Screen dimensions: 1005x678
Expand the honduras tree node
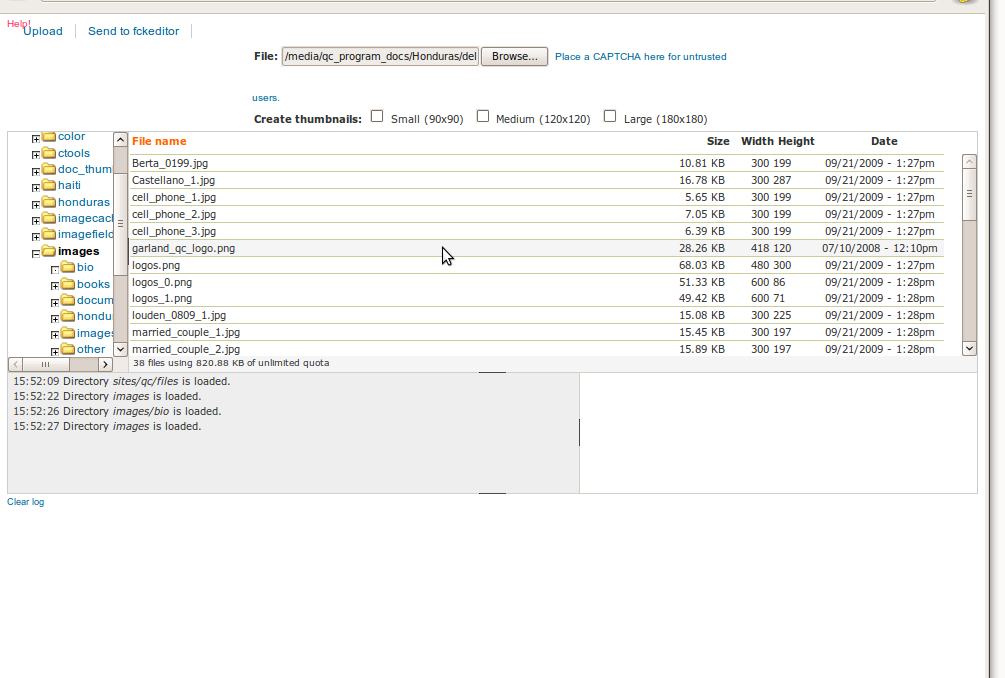tap(36, 202)
